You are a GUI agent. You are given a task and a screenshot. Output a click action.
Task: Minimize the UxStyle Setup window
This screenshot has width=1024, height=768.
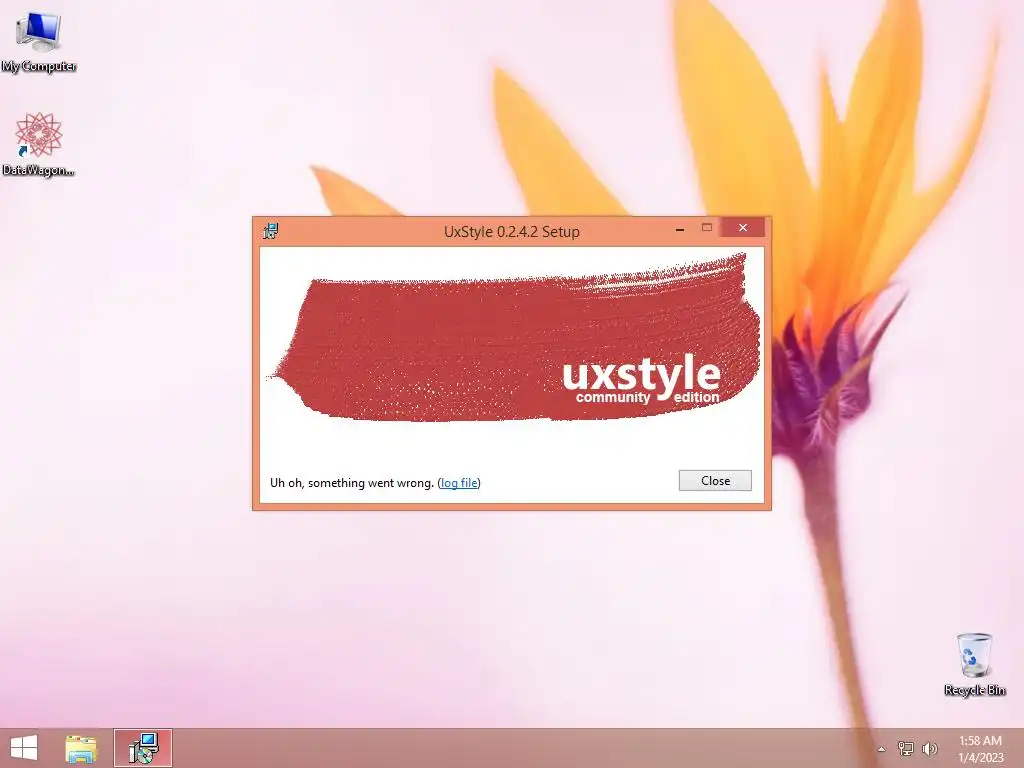[680, 229]
